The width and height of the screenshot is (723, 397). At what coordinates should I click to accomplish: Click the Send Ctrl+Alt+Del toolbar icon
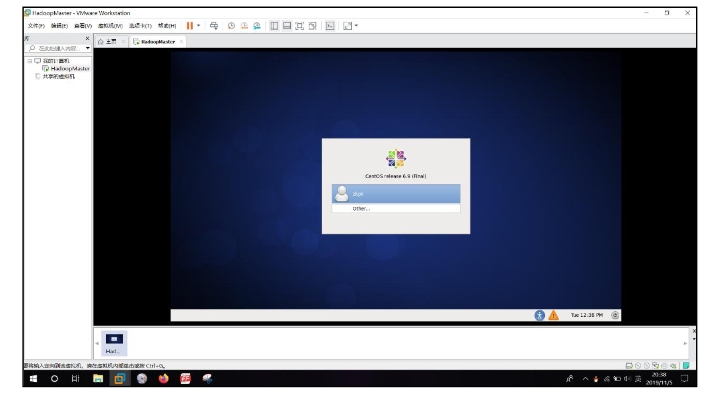click(x=214, y=26)
